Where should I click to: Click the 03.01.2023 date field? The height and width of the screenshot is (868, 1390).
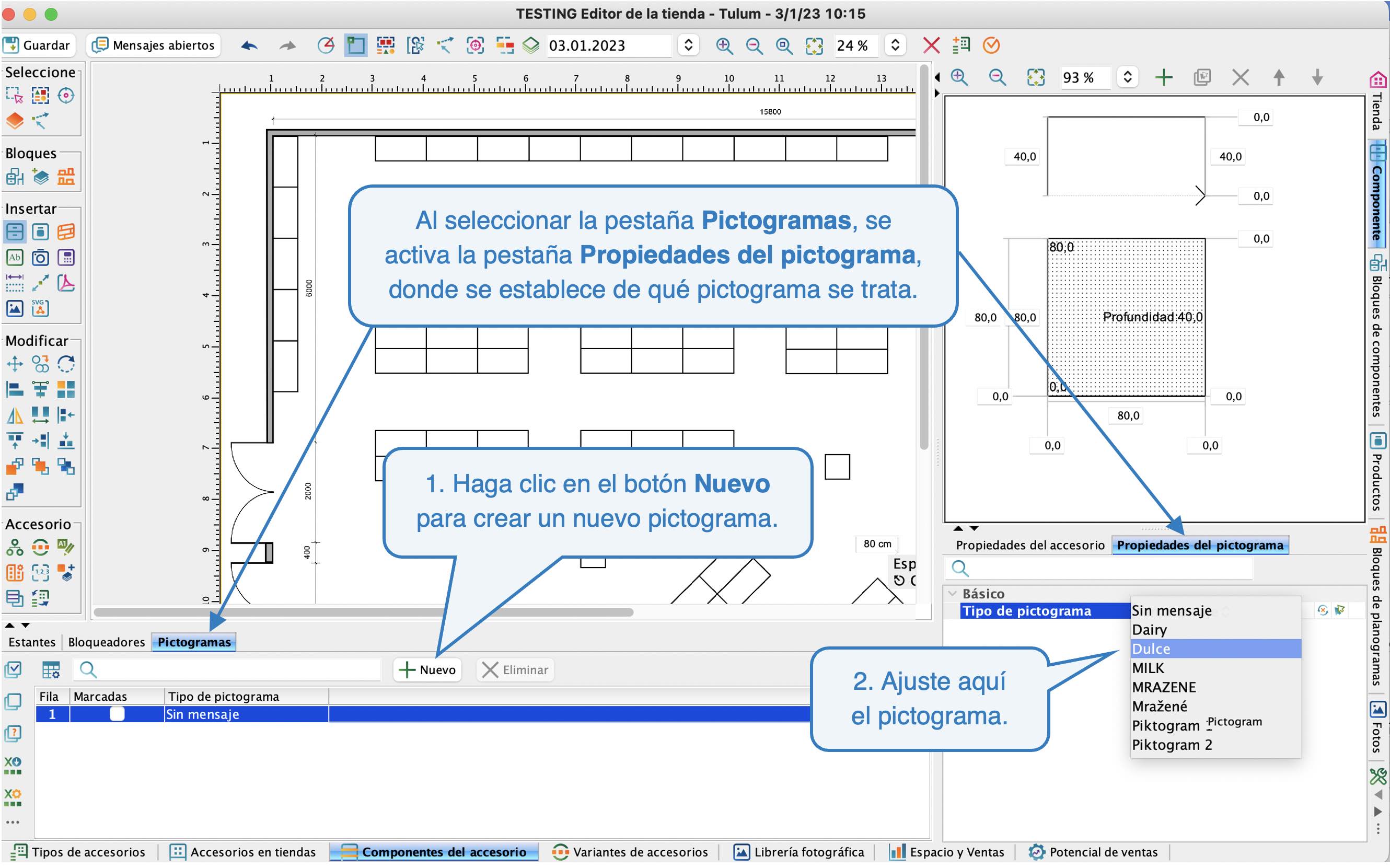coord(608,45)
